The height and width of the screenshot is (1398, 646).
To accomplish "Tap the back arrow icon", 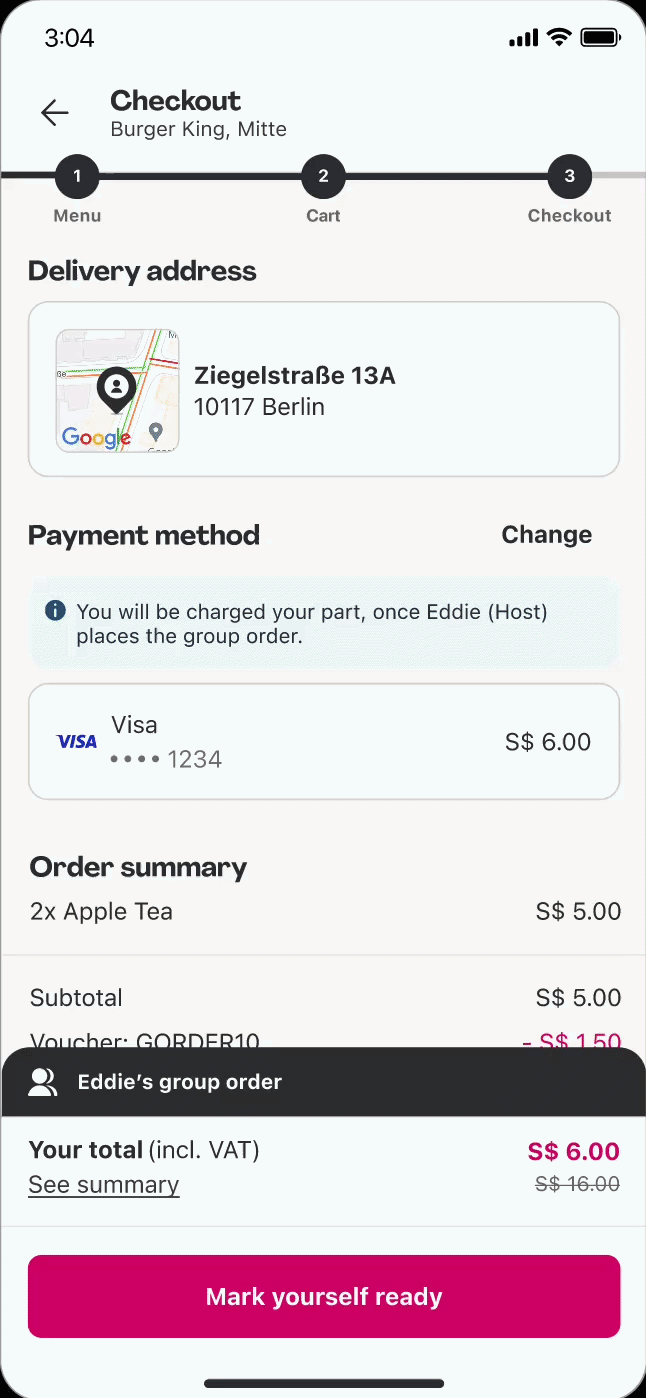I will pos(55,113).
